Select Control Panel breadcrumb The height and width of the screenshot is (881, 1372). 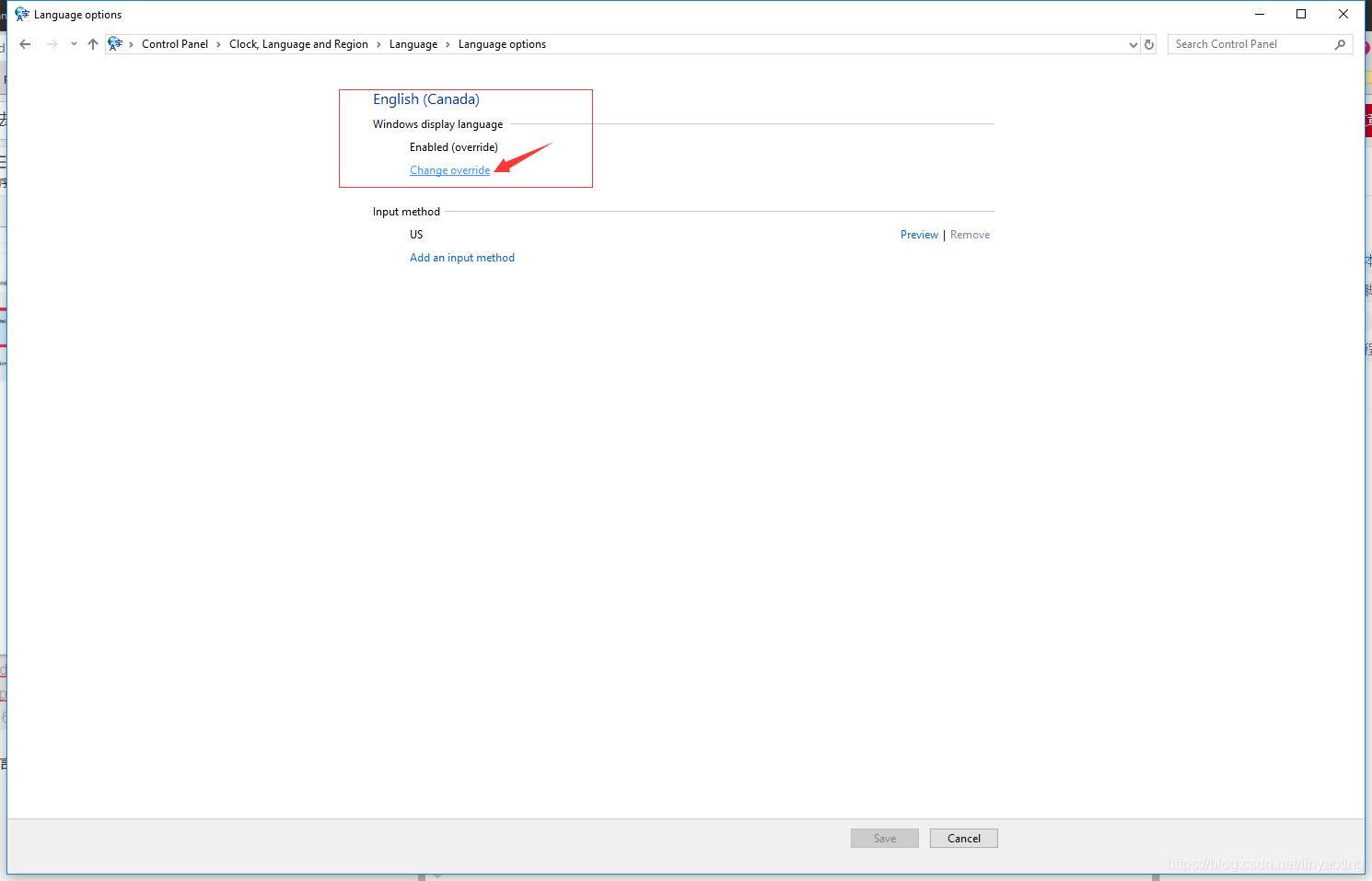click(175, 44)
